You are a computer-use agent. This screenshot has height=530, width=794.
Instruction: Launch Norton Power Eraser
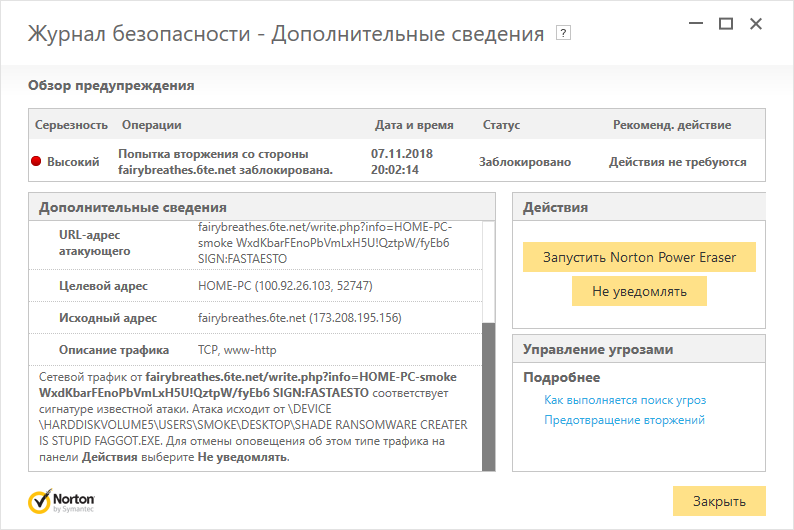tap(639, 257)
